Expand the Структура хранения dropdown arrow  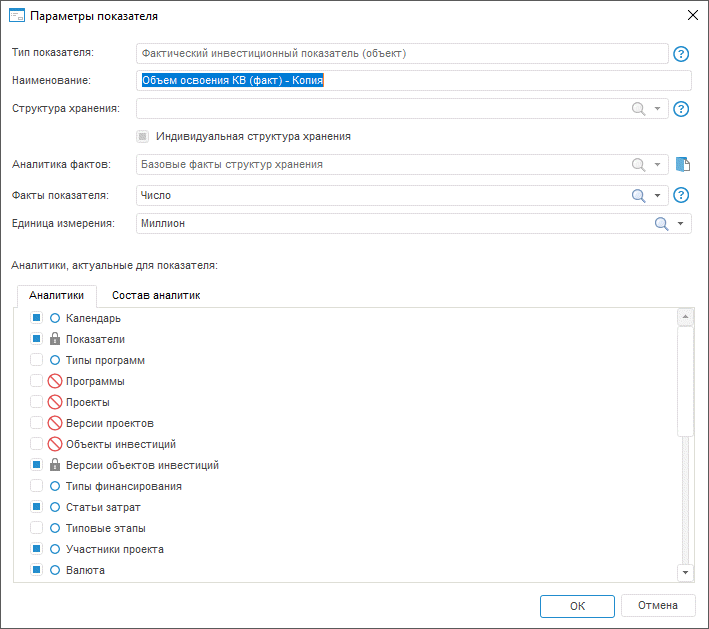[658, 109]
